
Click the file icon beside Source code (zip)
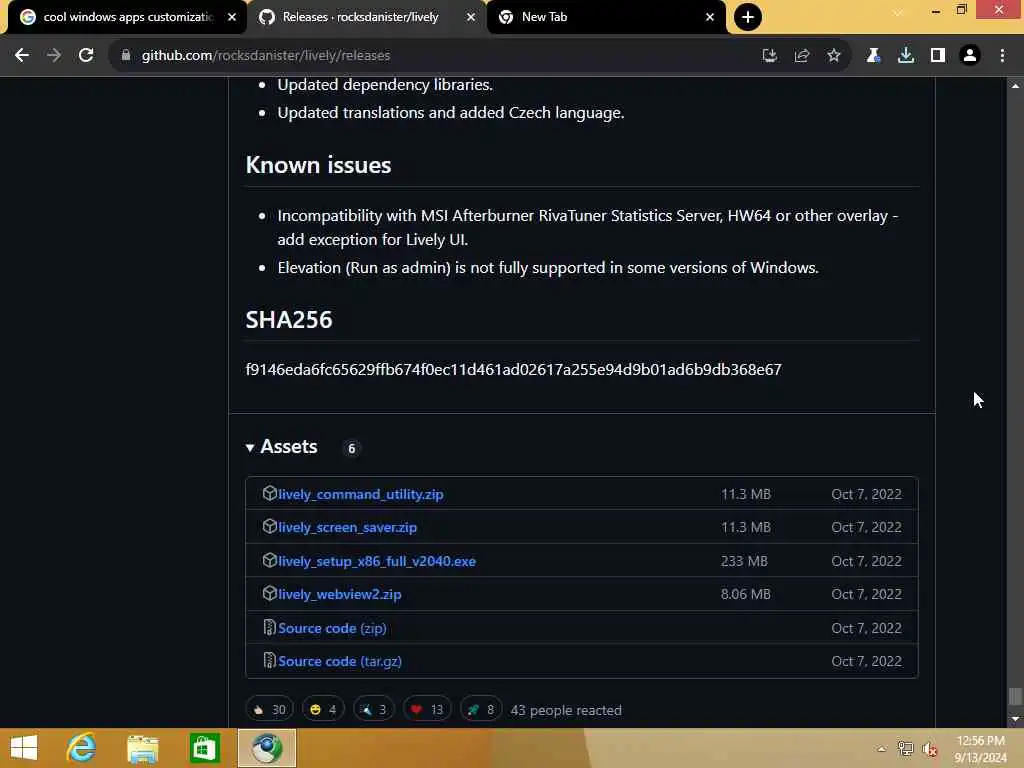(269, 628)
